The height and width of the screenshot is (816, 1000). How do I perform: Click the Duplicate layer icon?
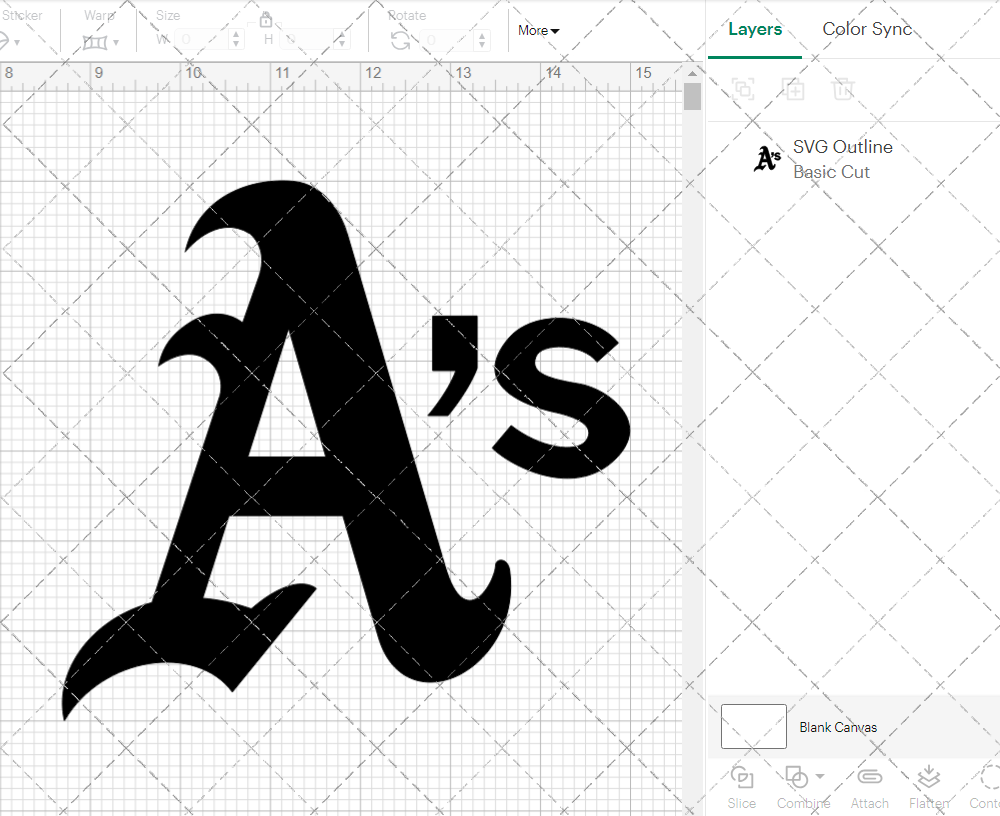click(x=793, y=89)
